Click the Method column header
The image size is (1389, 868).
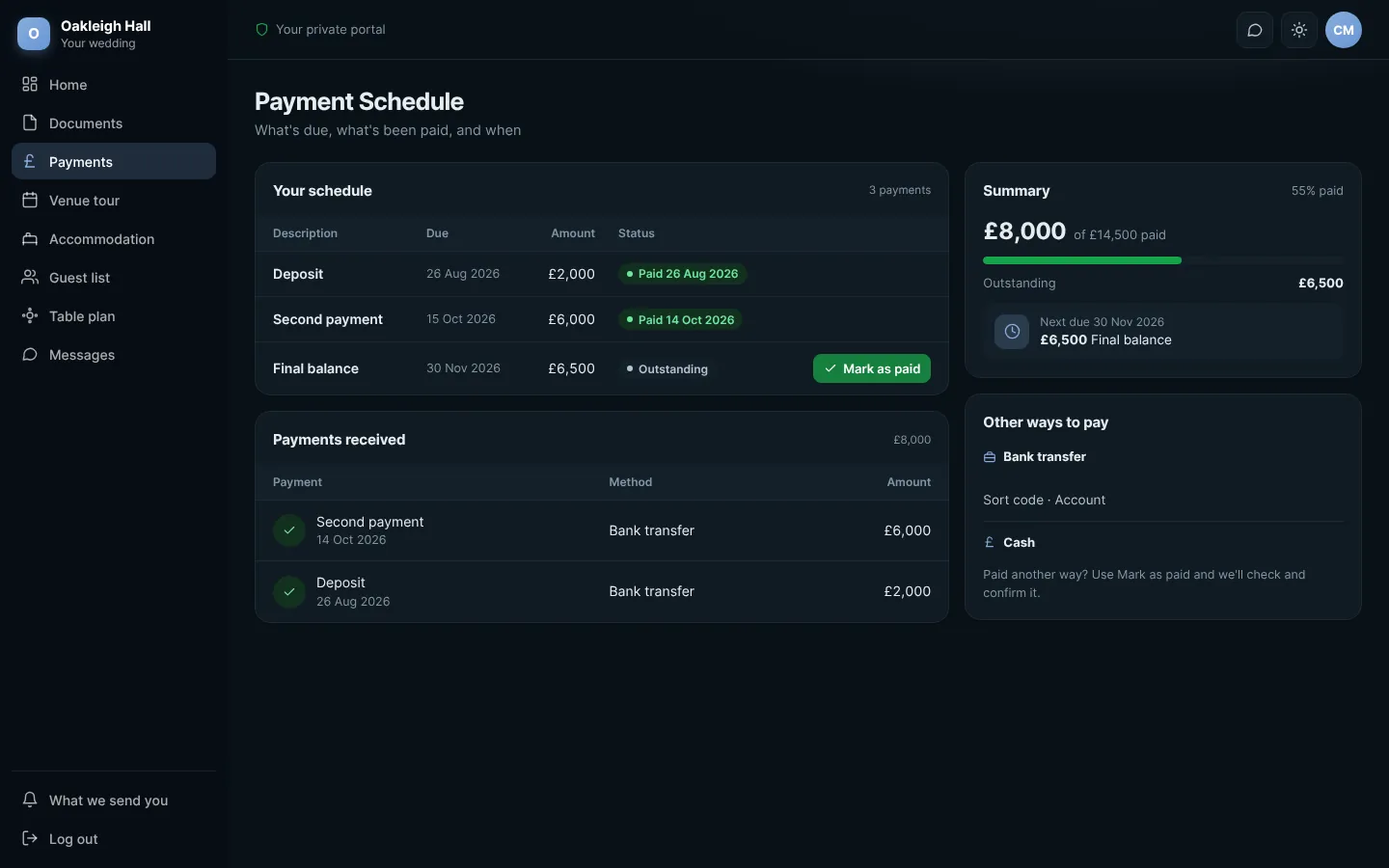point(631,482)
